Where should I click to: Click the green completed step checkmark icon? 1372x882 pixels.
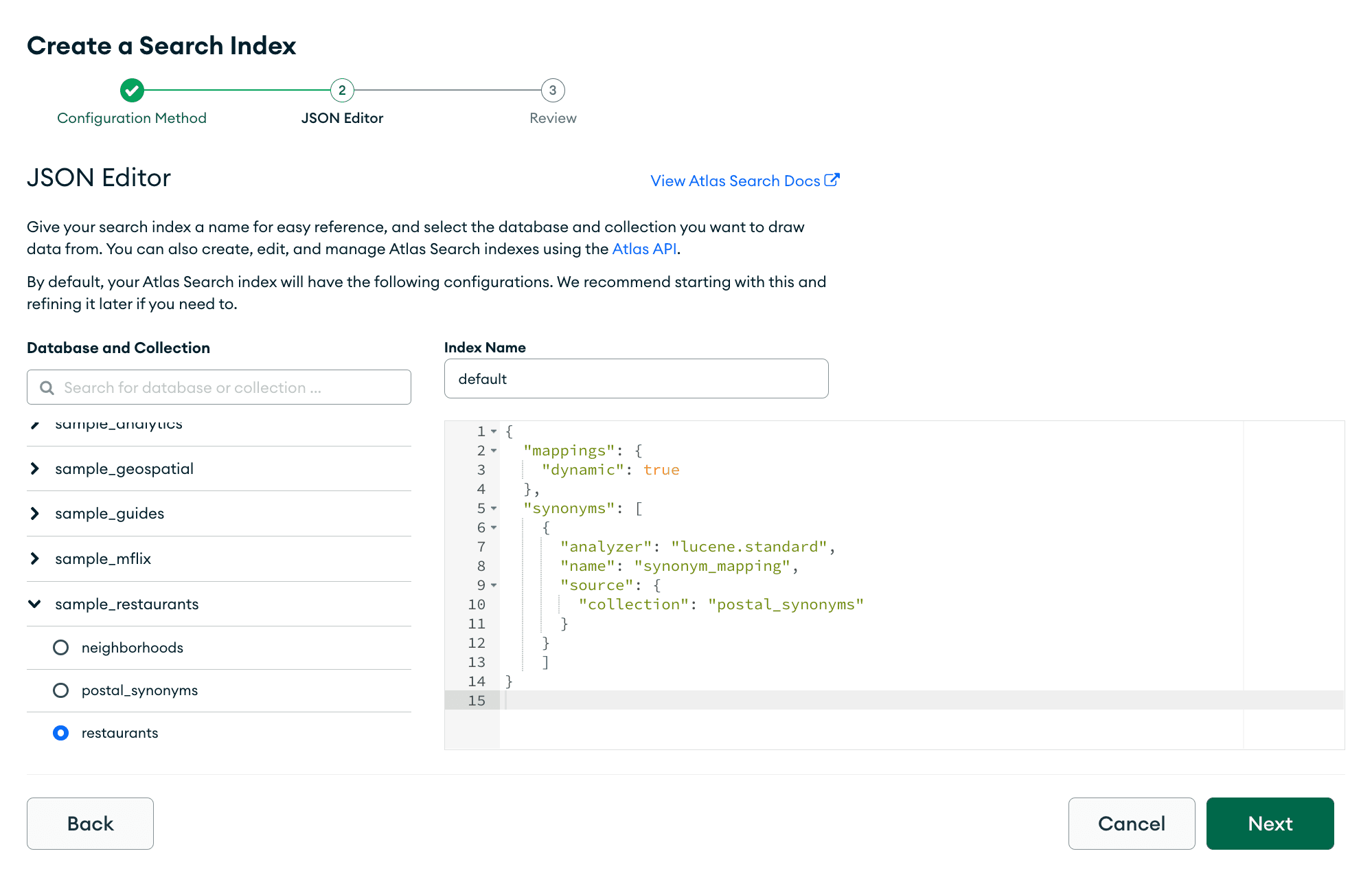(x=132, y=90)
